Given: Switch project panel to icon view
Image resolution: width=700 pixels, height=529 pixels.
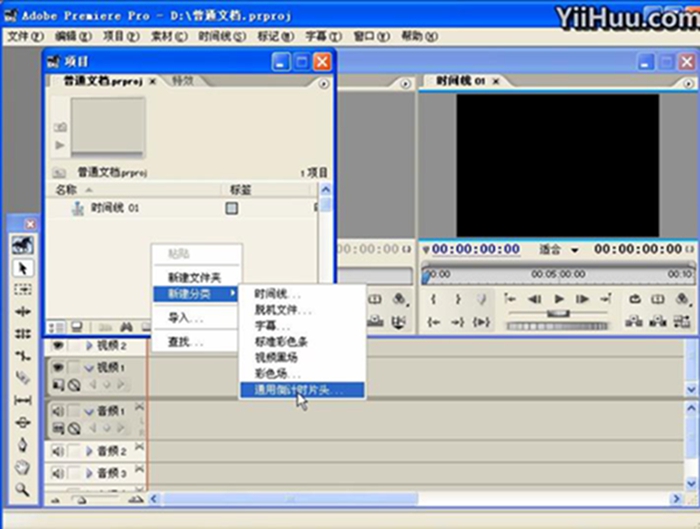Looking at the screenshot, I should click(x=77, y=328).
